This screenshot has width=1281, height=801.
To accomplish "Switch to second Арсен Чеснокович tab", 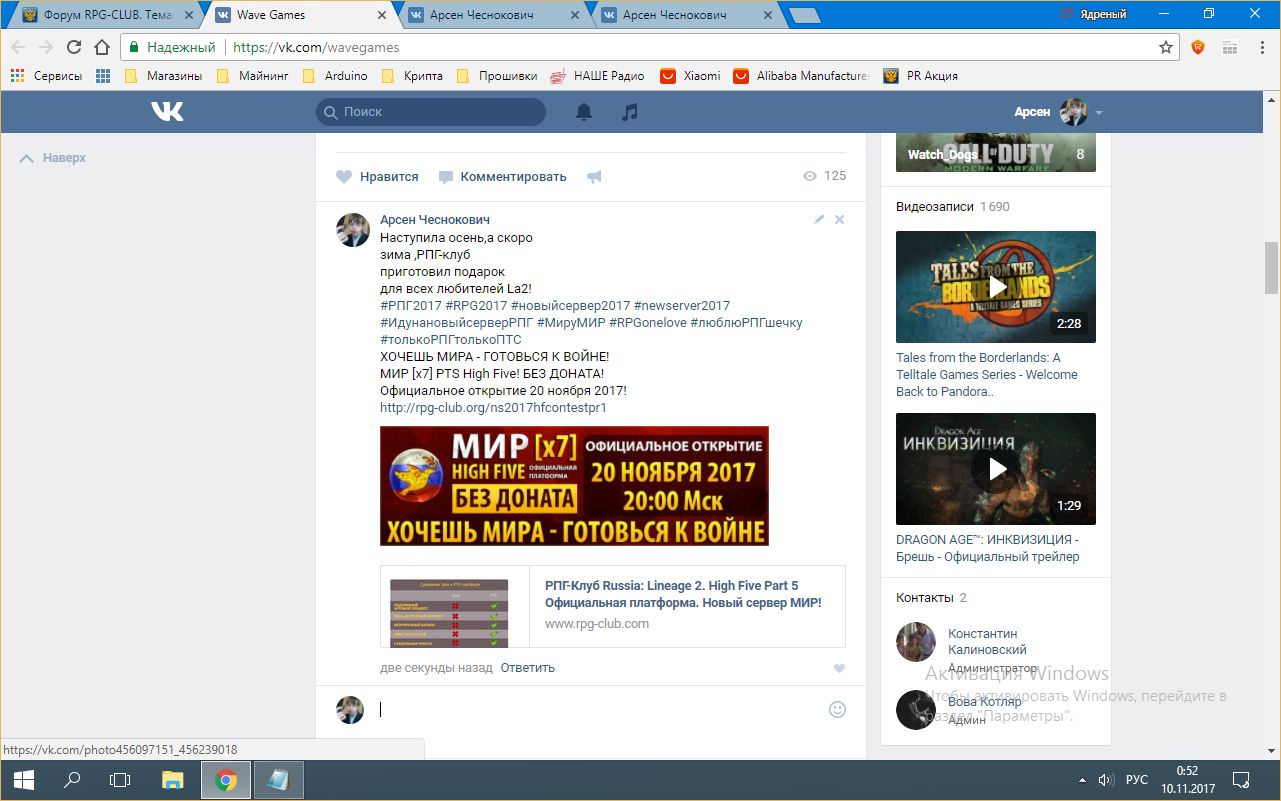I will pyautogui.click(x=490, y=15).
